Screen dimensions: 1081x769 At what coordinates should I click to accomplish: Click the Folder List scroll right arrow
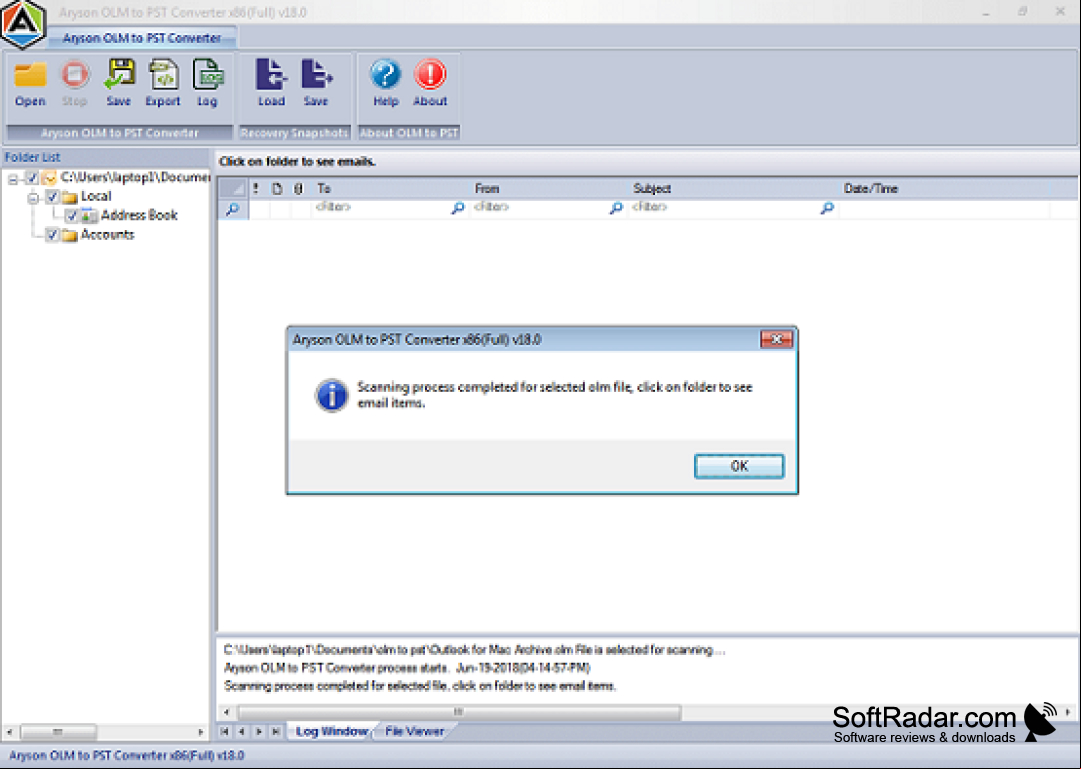point(201,732)
